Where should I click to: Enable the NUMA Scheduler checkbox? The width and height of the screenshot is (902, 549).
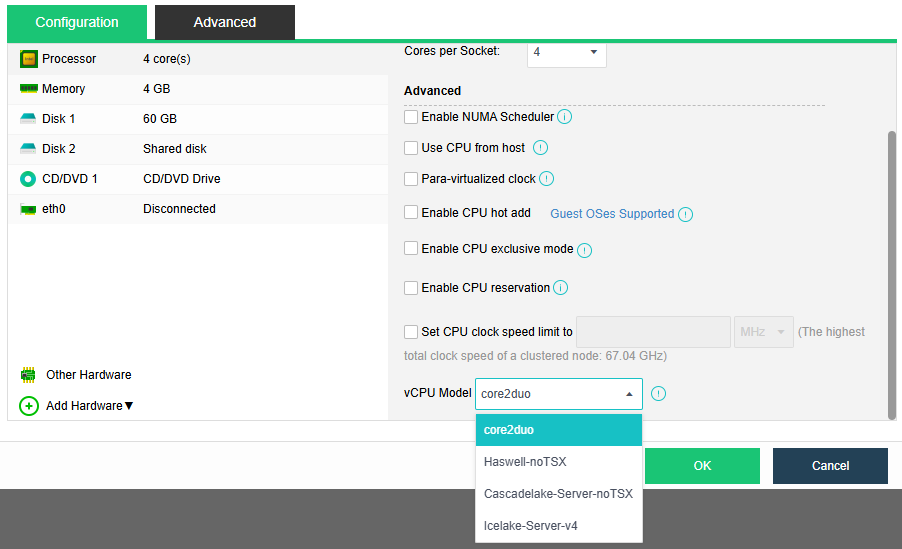(411, 117)
